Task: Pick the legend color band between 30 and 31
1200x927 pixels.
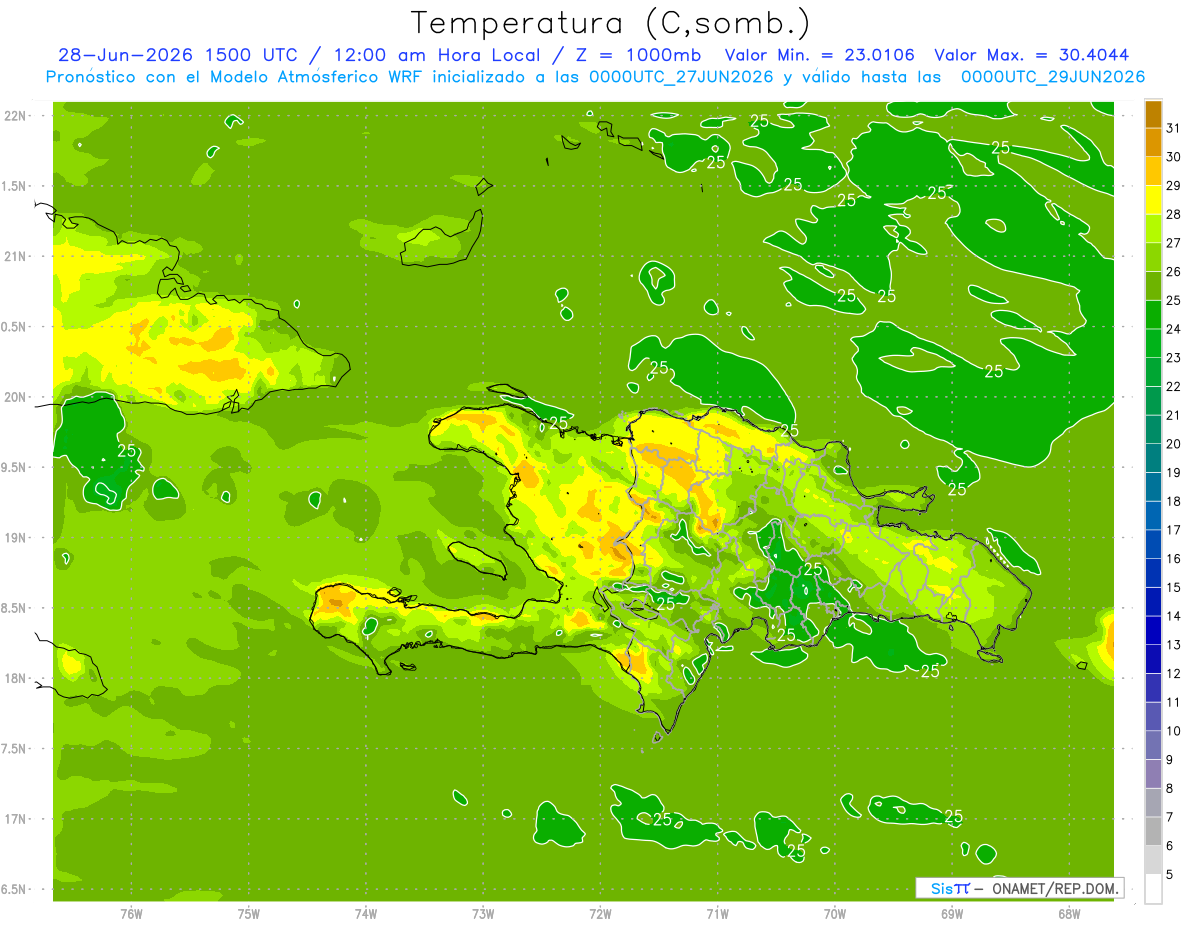Action: (1153, 143)
